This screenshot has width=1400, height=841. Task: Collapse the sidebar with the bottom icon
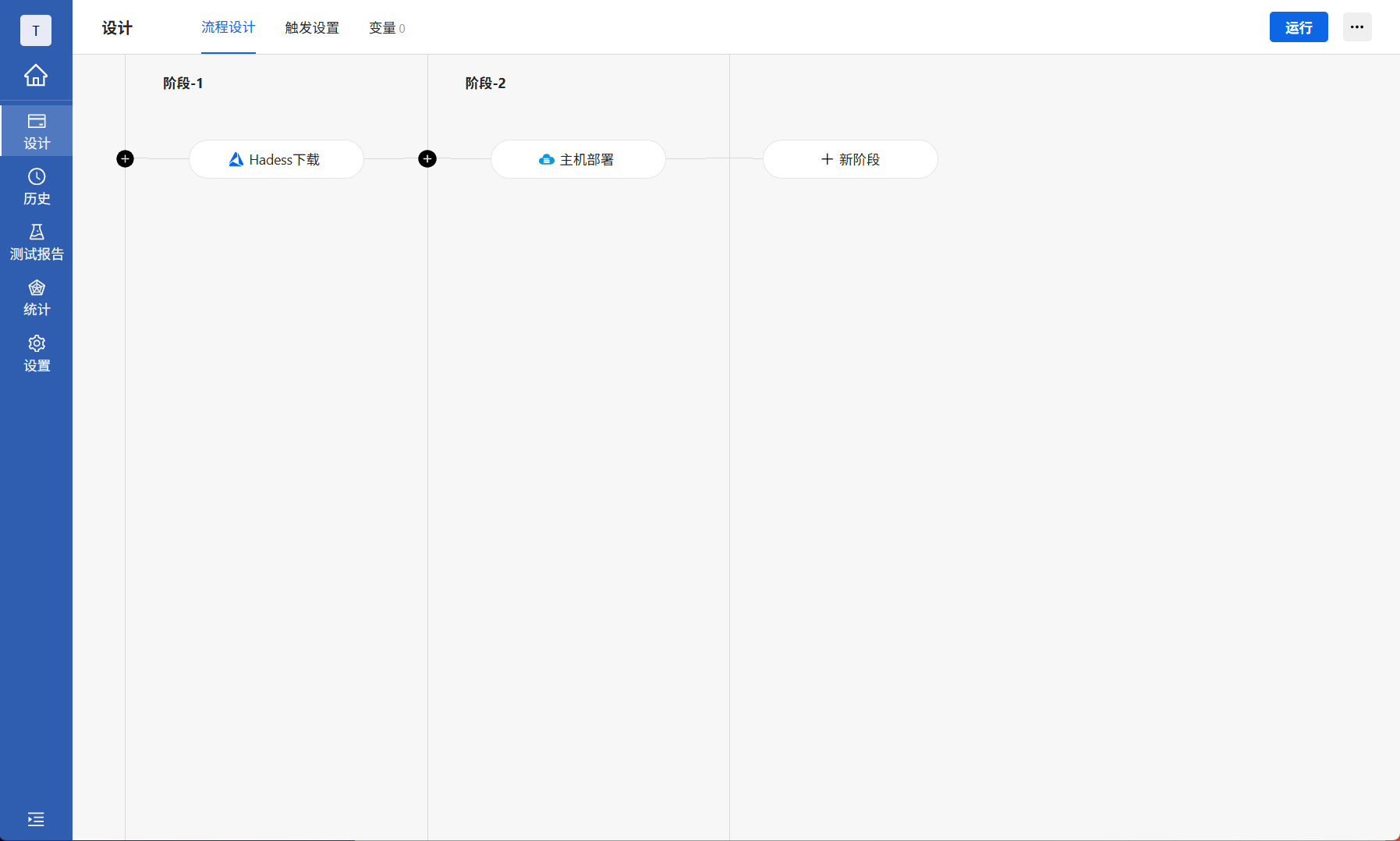coord(36,819)
